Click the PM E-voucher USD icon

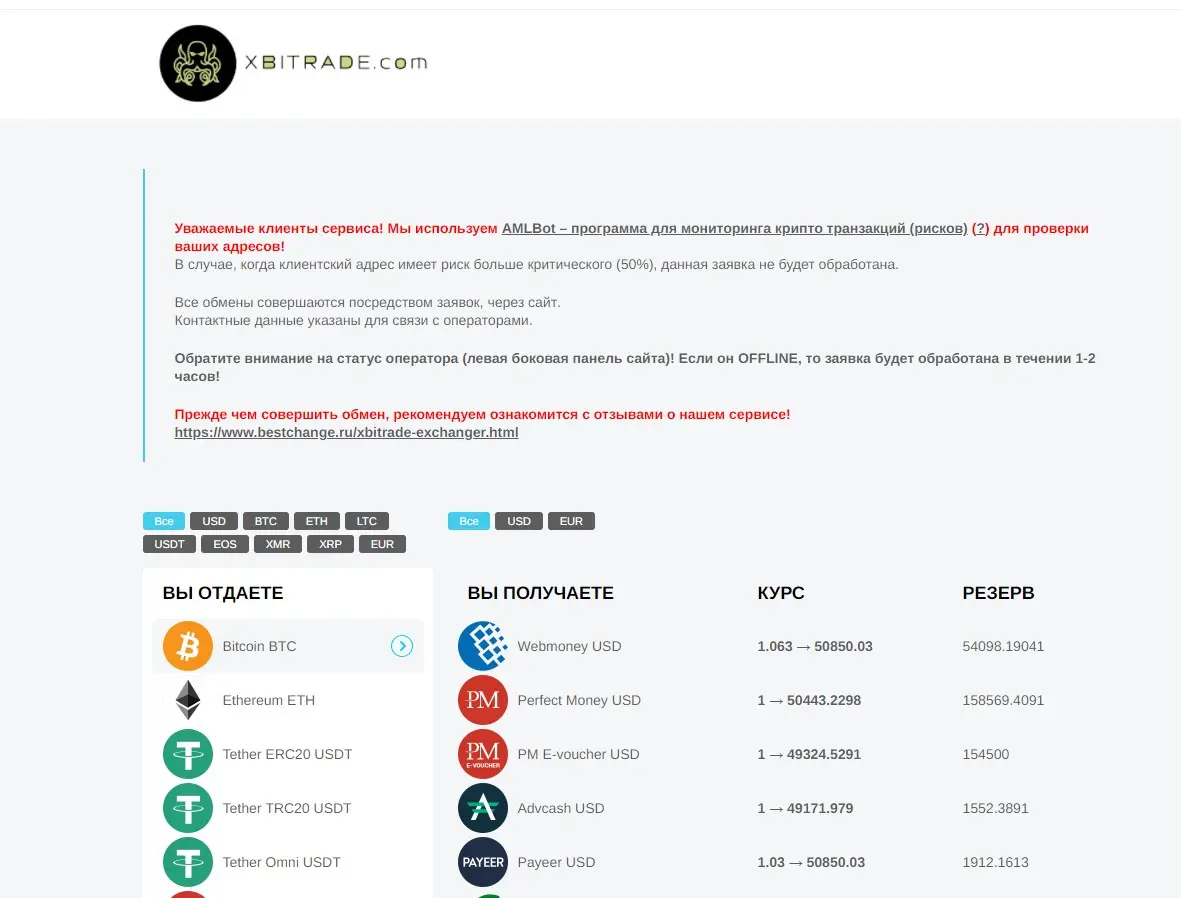pyautogui.click(x=482, y=754)
